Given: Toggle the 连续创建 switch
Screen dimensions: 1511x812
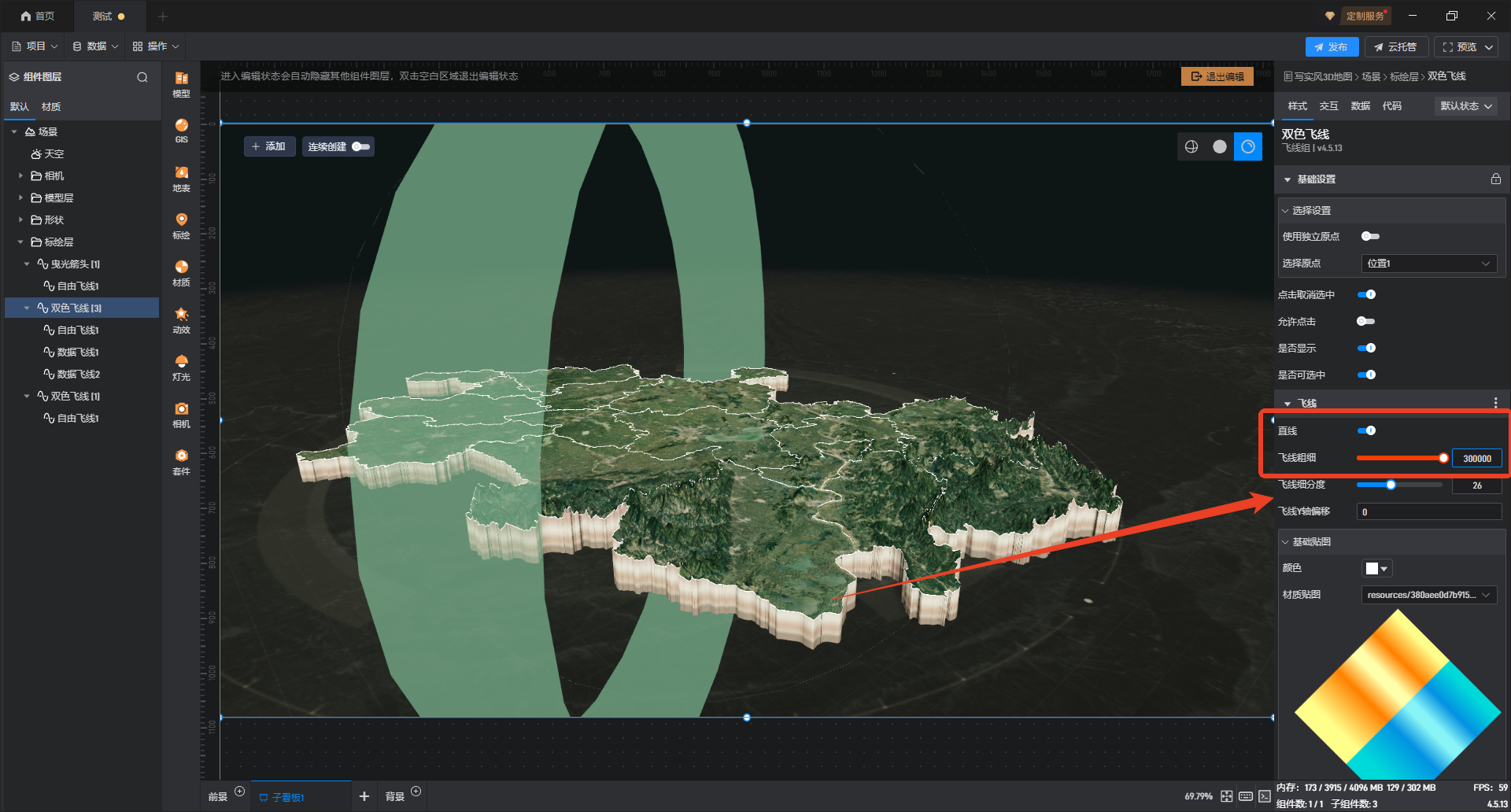Looking at the screenshot, I should [x=360, y=146].
